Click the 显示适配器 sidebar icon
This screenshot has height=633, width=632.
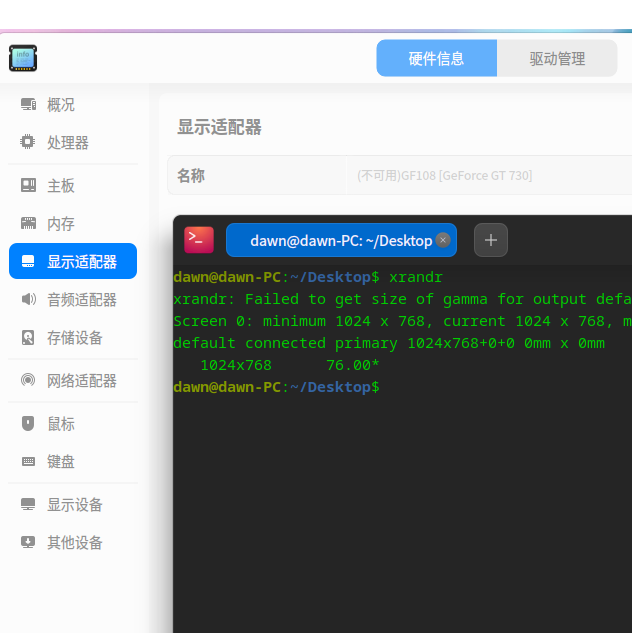click(28, 261)
